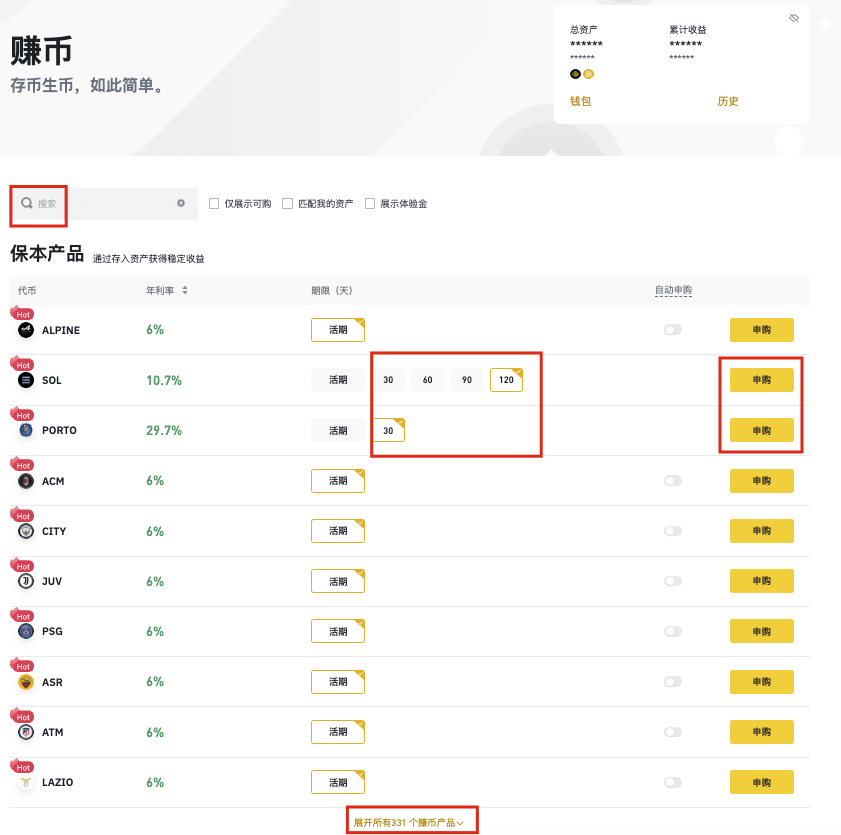Click the ASR coin icon

point(26,682)
